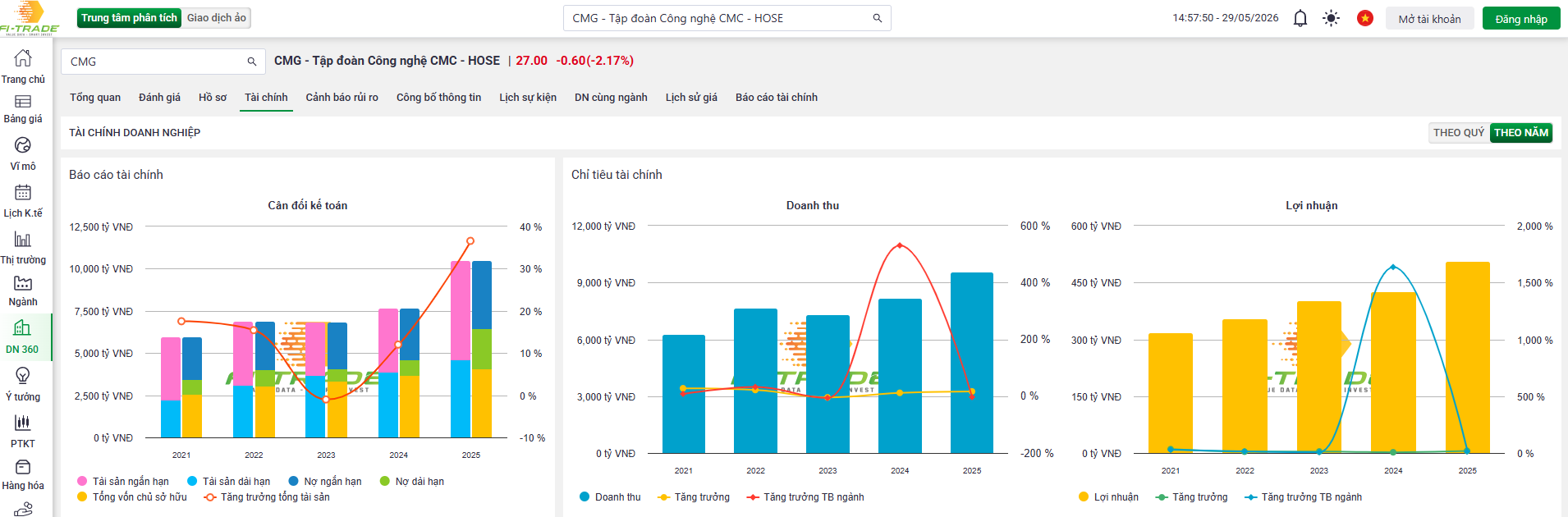
Task: Open Lịch K.tế economic calendar icon
Action: click(23, 192)
